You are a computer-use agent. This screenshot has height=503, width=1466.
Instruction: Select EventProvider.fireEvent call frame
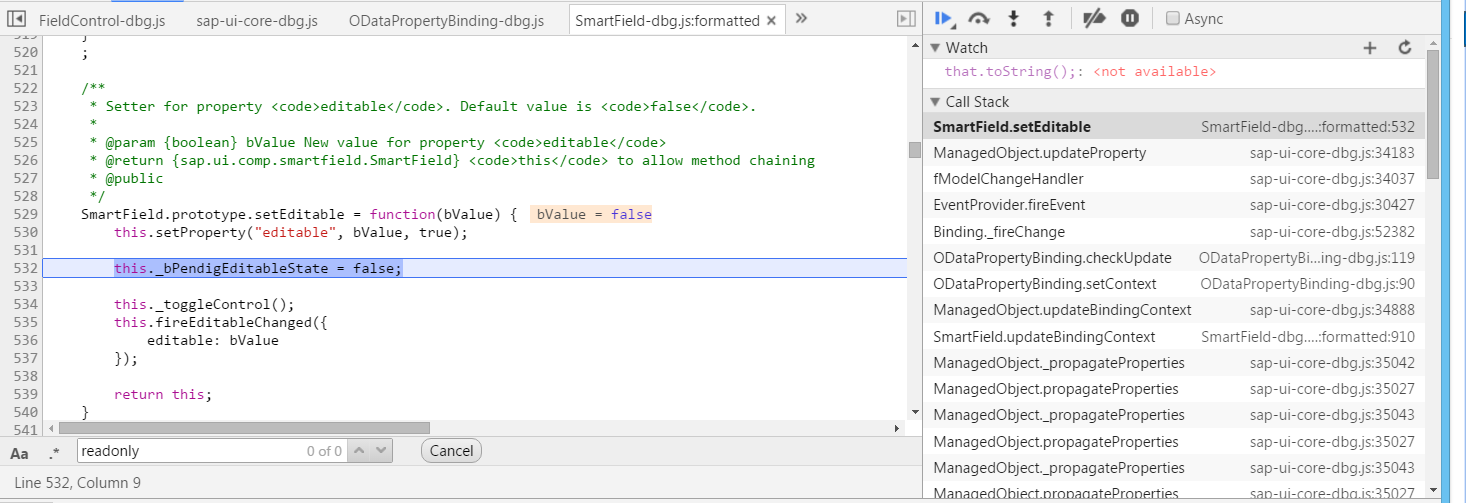tap(1174, 205)
